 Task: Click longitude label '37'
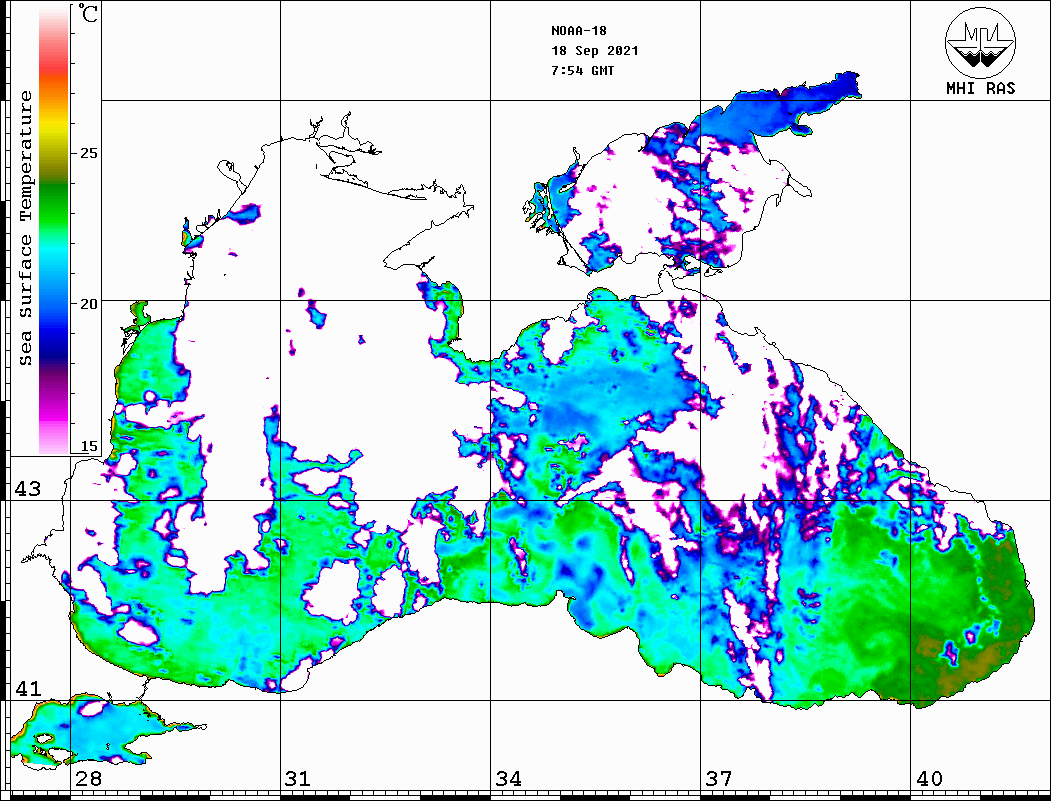coord(719,779)
